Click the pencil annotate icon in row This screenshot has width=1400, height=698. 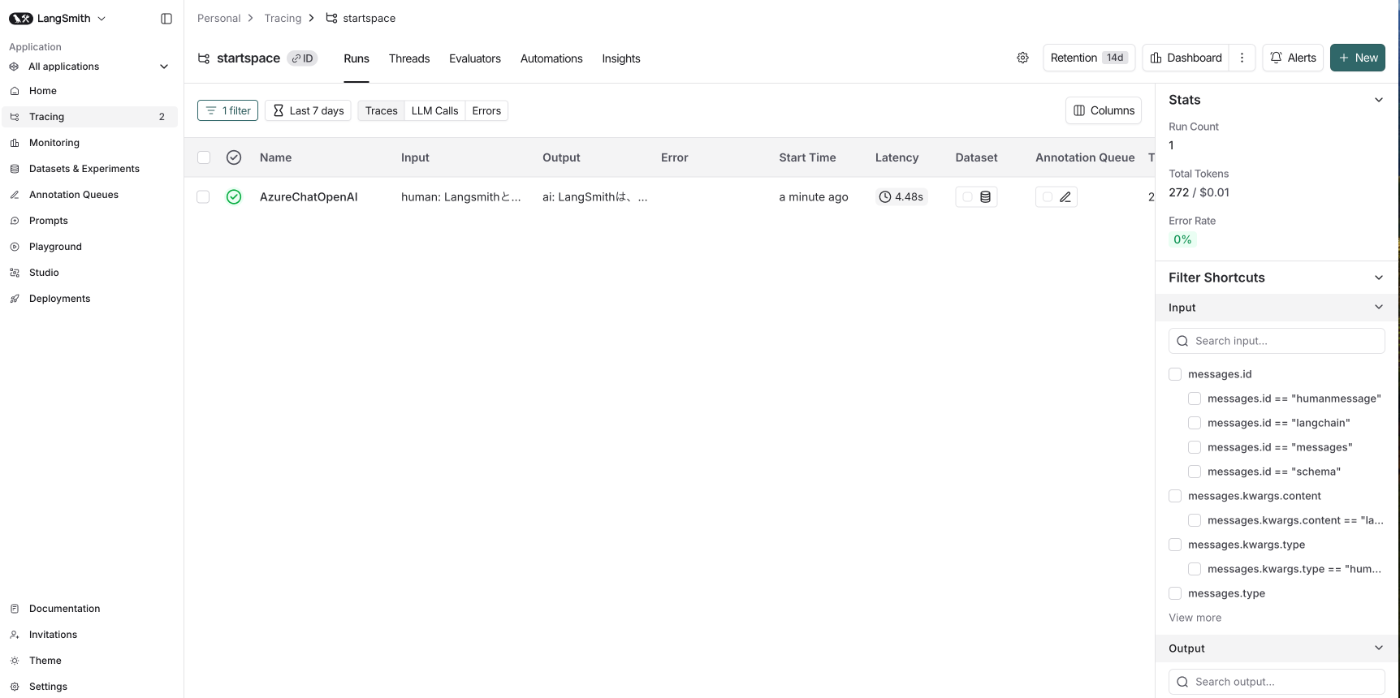1065,197
